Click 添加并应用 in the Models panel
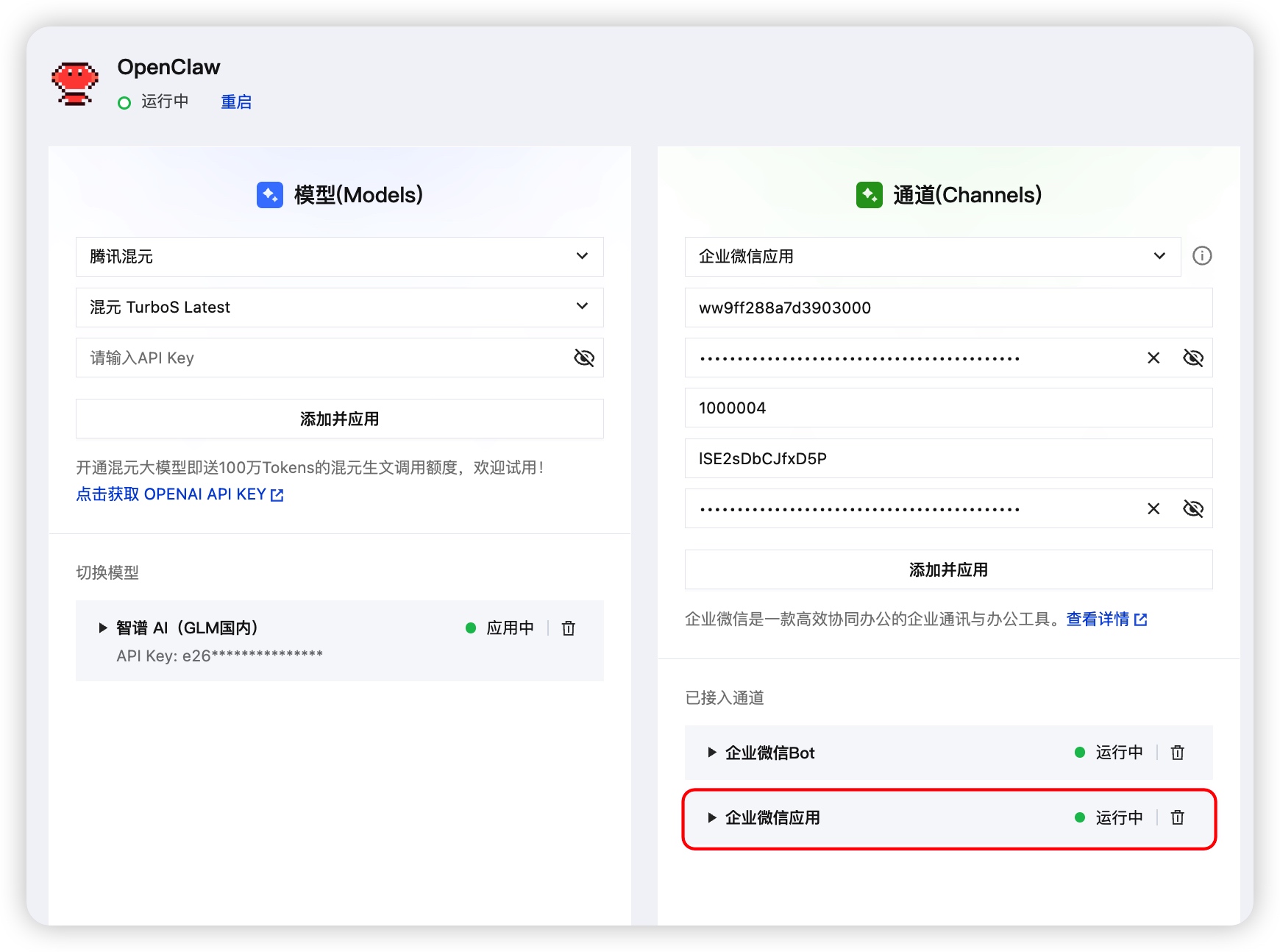1280x952 pixels. (340, 419)
